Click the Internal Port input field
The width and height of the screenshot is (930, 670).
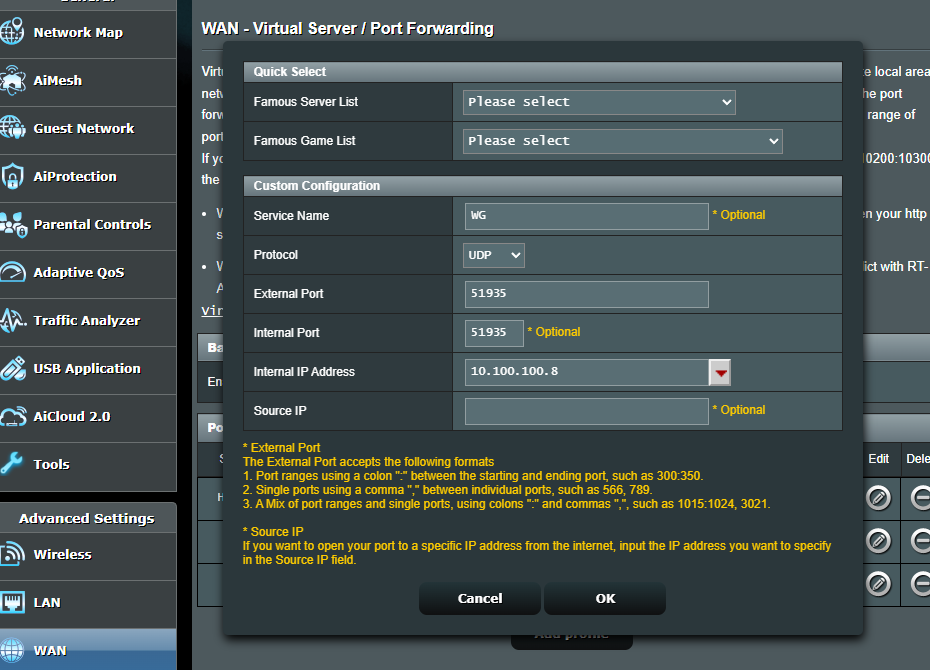click(494, 333)
